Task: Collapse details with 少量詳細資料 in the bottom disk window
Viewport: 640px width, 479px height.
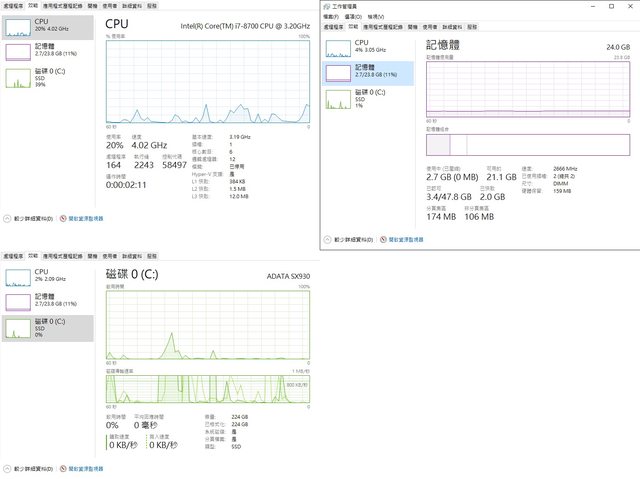Action: [30, 468]
